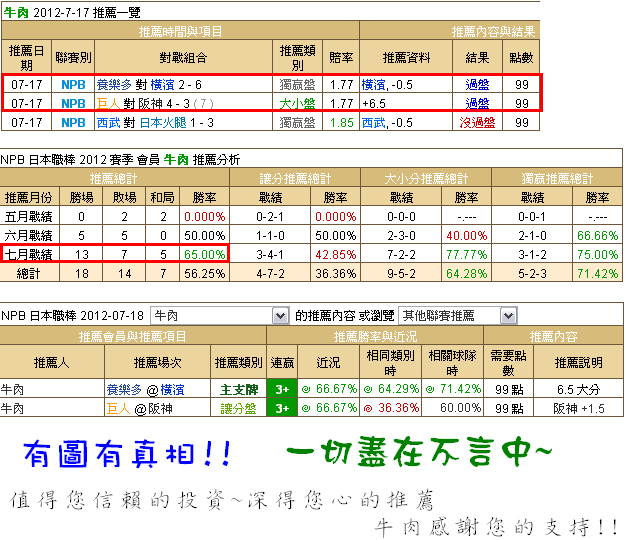This screenshot has height=540, width=626.
Task: Click the 71.42% total 獨贏 win rate
Action: pos(597,273)
